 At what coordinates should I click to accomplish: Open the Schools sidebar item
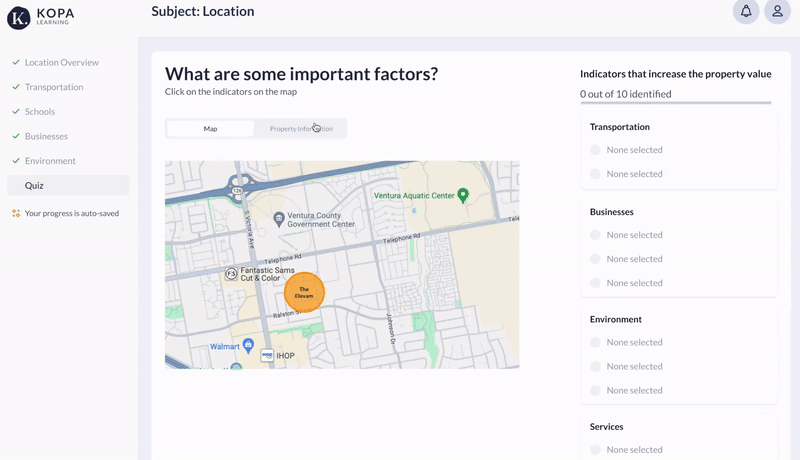coord(40,112)
